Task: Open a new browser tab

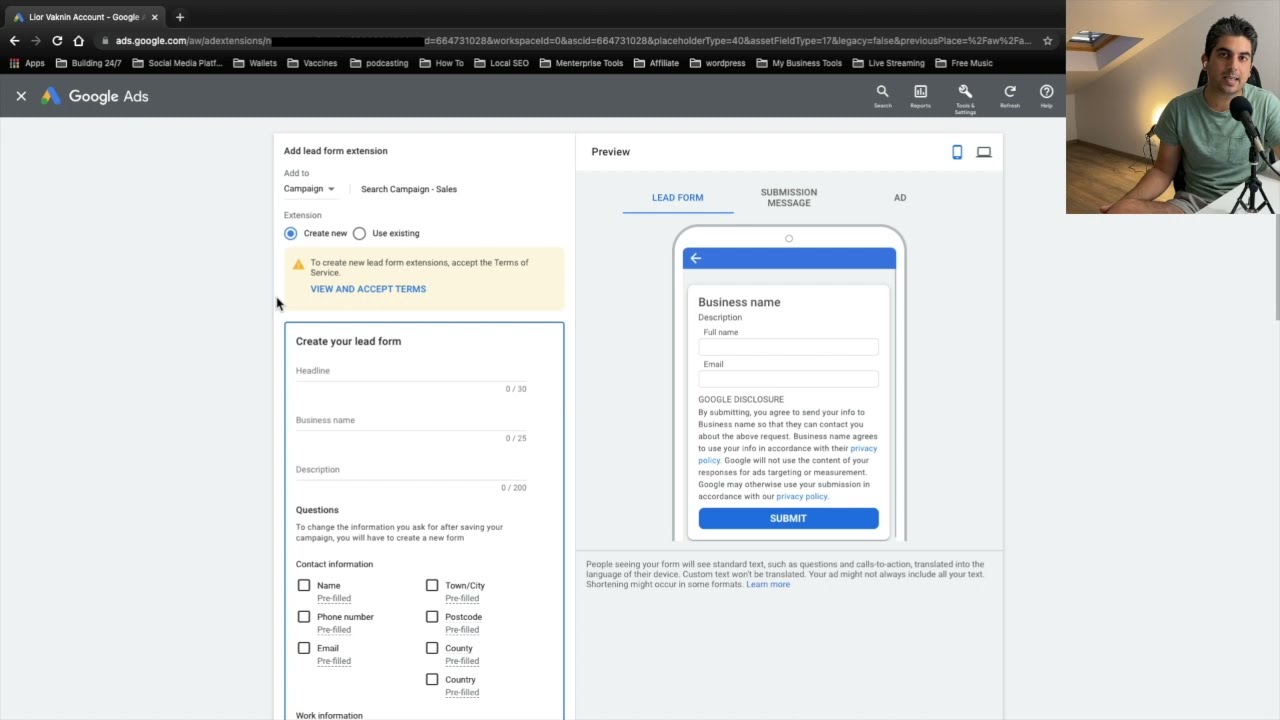Action: tap(180, 17)
